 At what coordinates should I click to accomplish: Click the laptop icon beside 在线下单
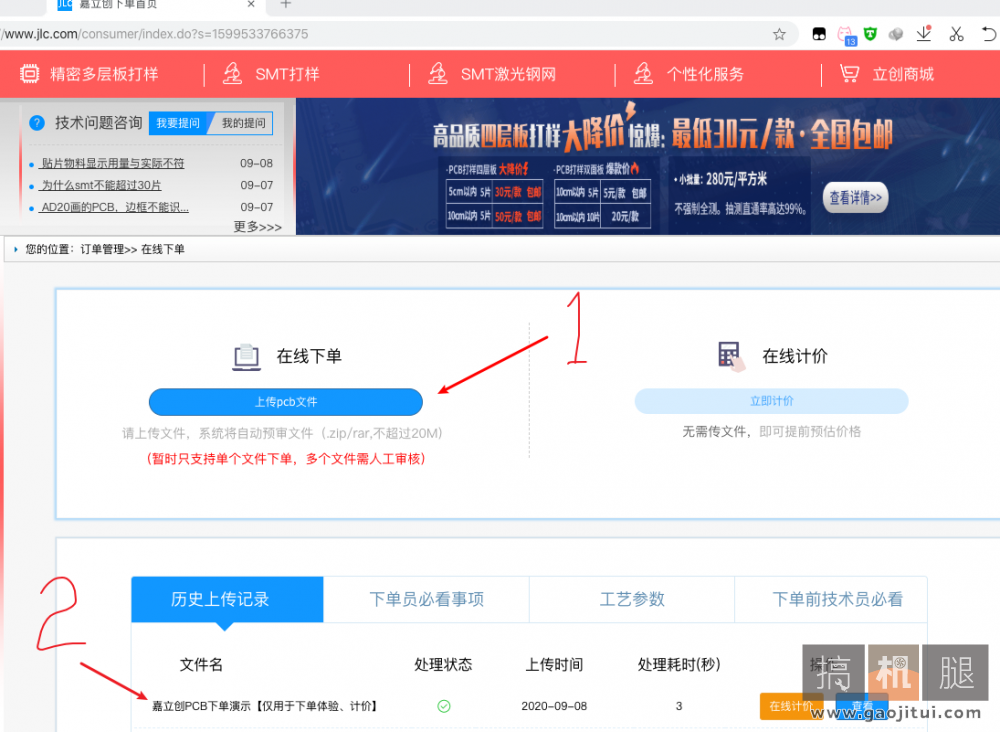[x=247, y=357]
